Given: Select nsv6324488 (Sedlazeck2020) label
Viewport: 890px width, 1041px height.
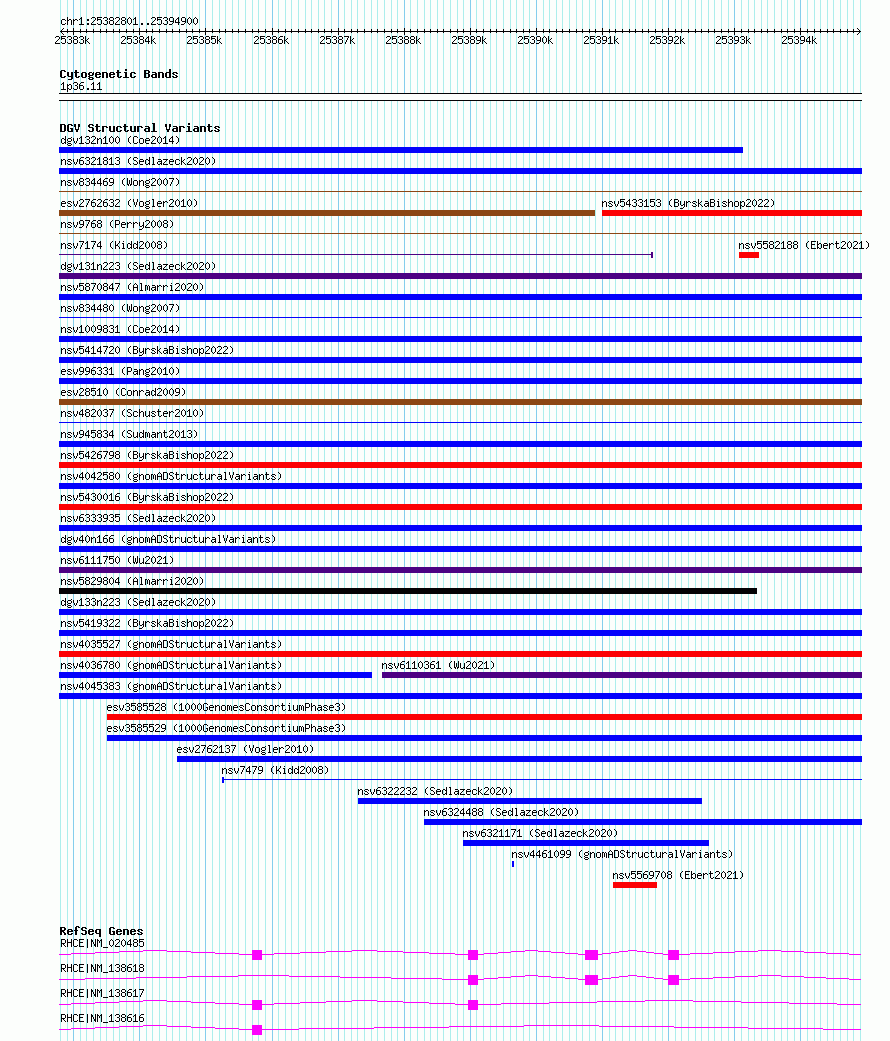Looking at the screenshot, I should (x=501, y=813).
